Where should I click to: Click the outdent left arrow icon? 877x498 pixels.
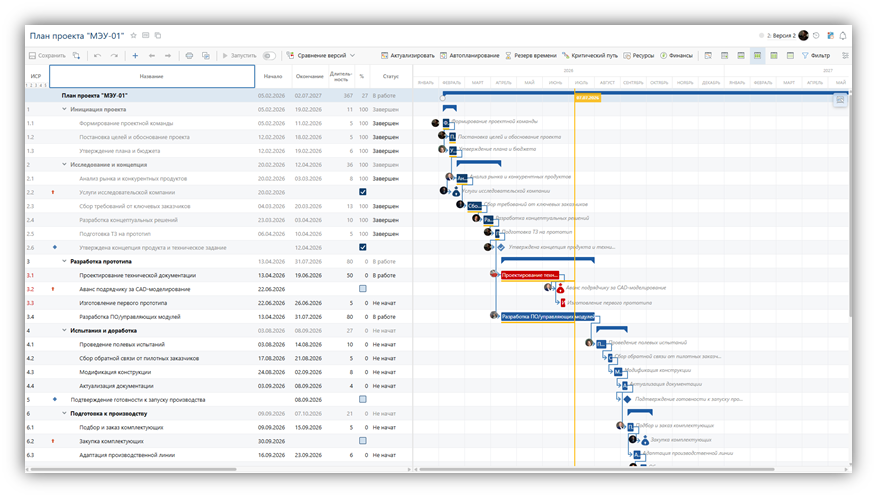152,55
